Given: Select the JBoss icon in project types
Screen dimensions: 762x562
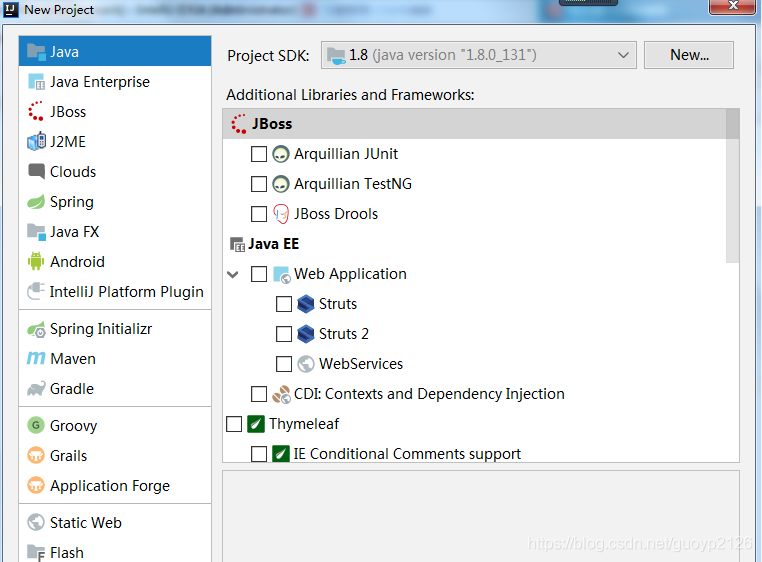Looking at the screenshot, I should coord(35,111).
